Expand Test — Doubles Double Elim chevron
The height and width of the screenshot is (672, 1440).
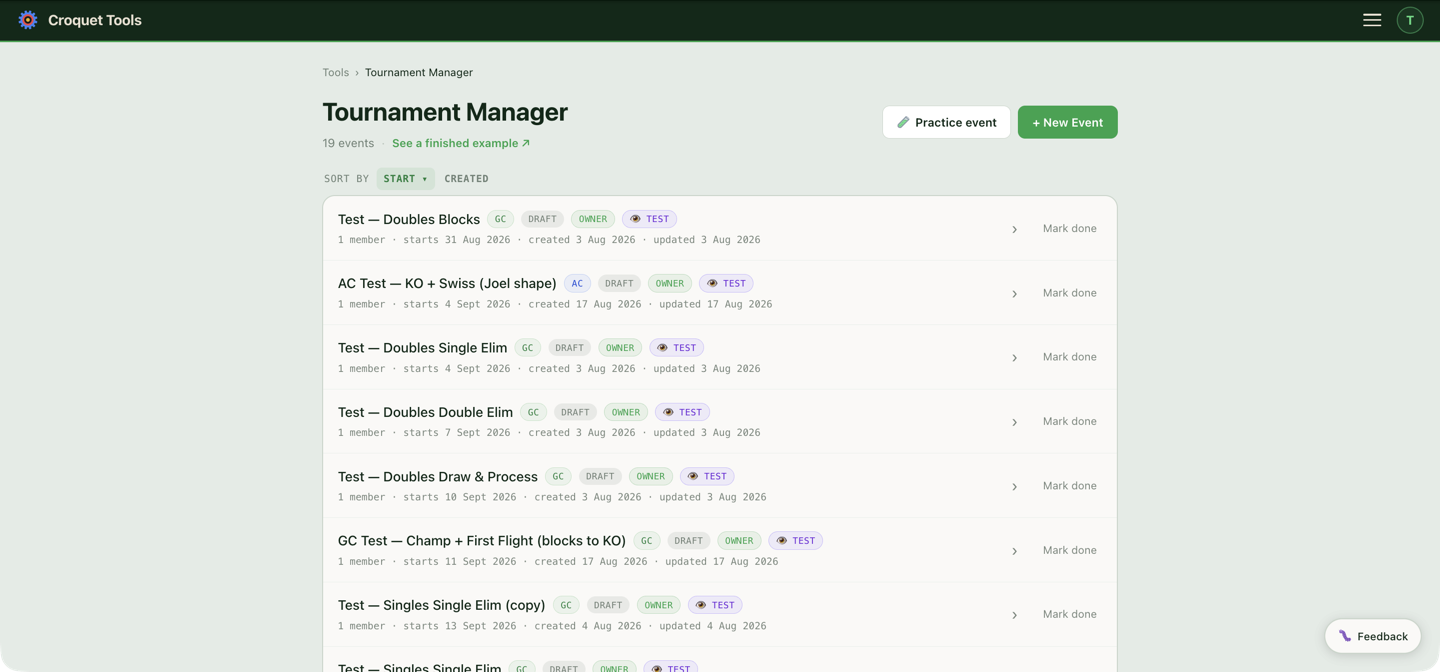pyautogui.click(x=1014, y=422)
